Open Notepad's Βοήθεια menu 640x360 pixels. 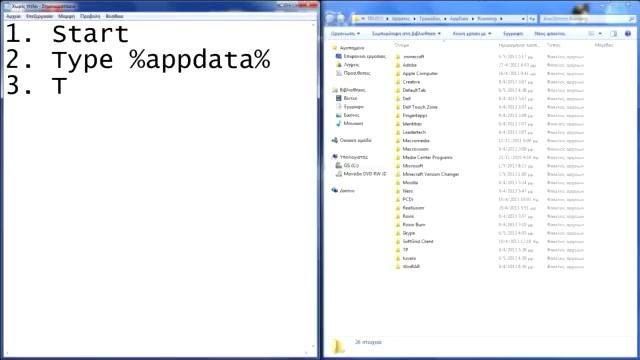click(114, 16)
